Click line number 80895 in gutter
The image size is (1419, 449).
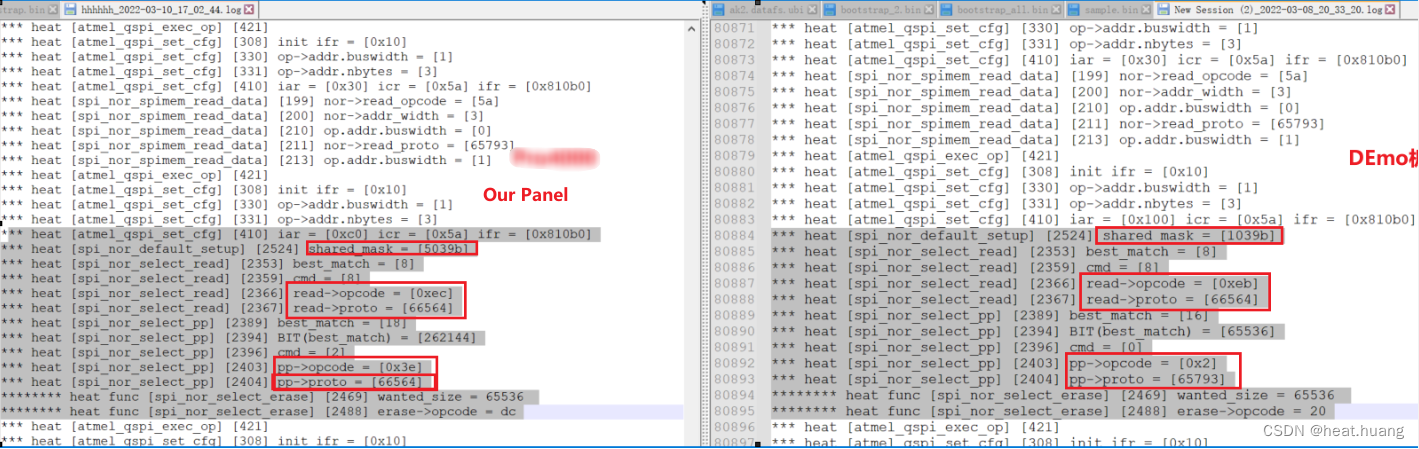tap(734, 411)
